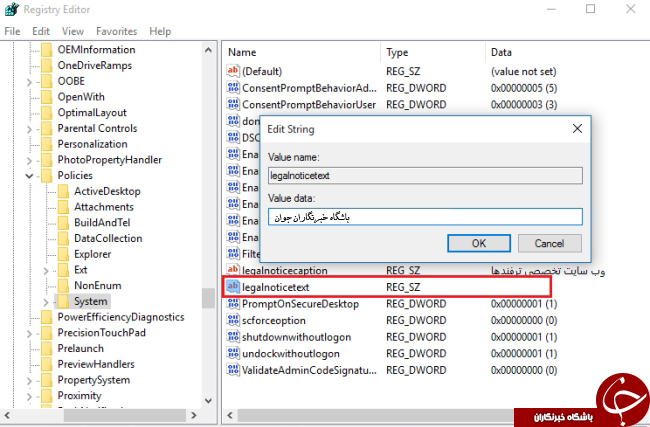Select the Prelaunch tree item
Viewport: 650px width, 427px height.
(x=80, y=349)
